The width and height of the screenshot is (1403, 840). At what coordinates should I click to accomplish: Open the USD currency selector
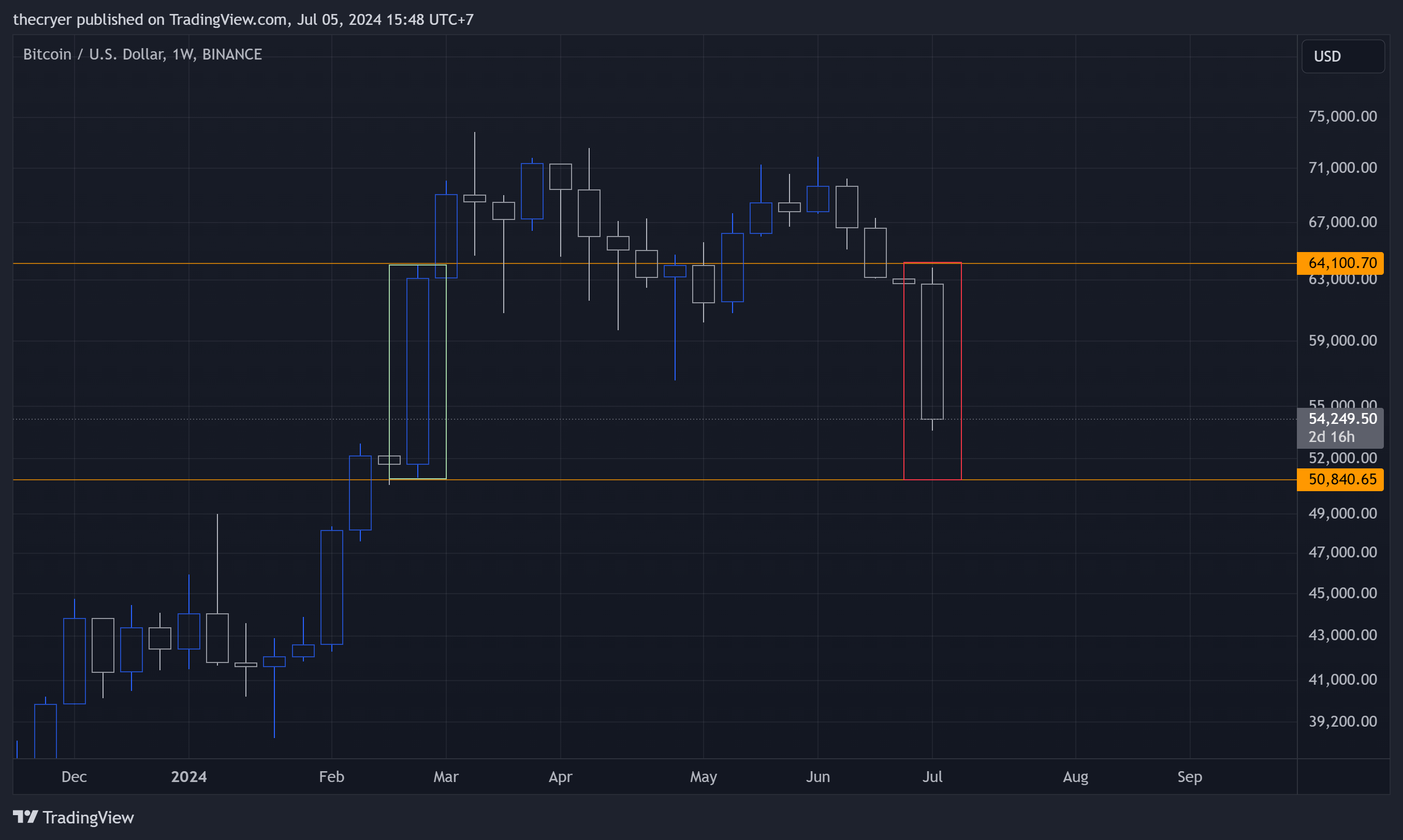(1343, 56)
